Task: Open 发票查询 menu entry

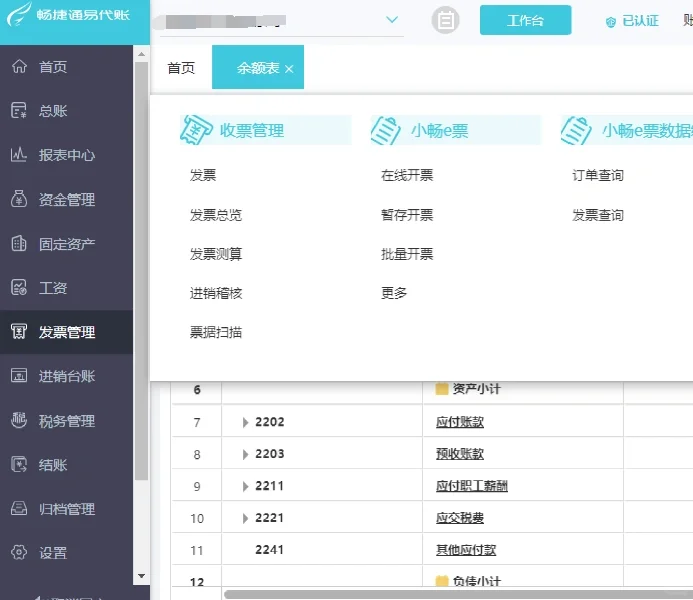Action: click(x=598, y=215)
